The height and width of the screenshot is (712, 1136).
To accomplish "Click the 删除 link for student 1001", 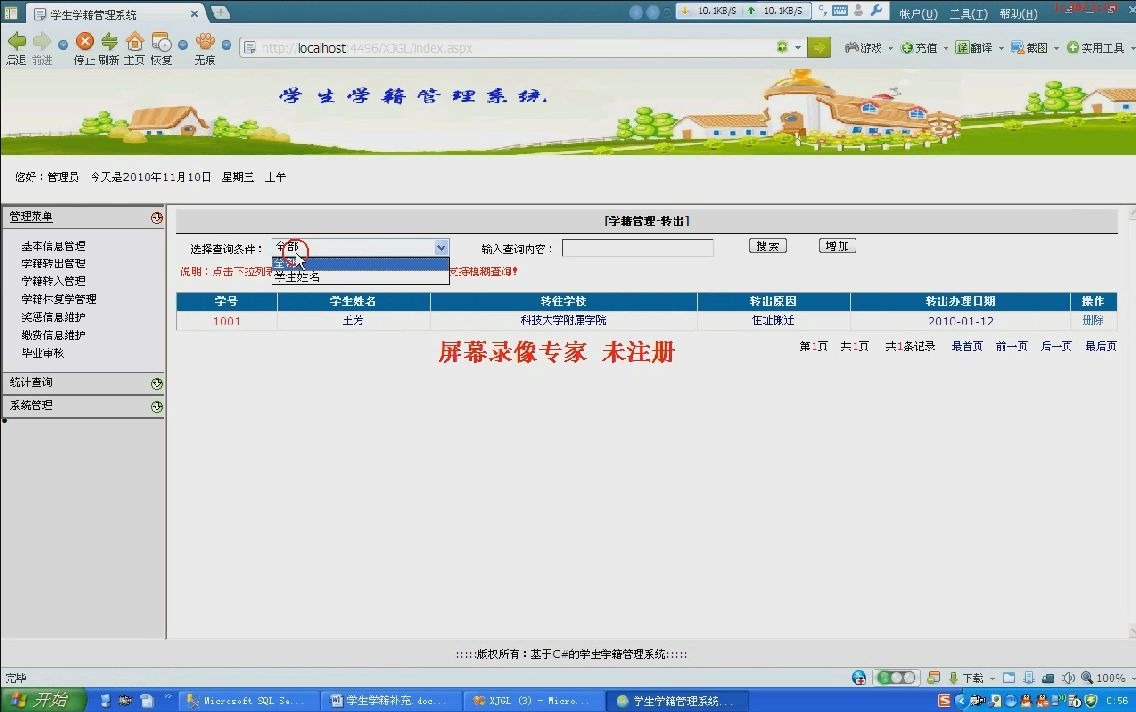I will click(1092, 320).
